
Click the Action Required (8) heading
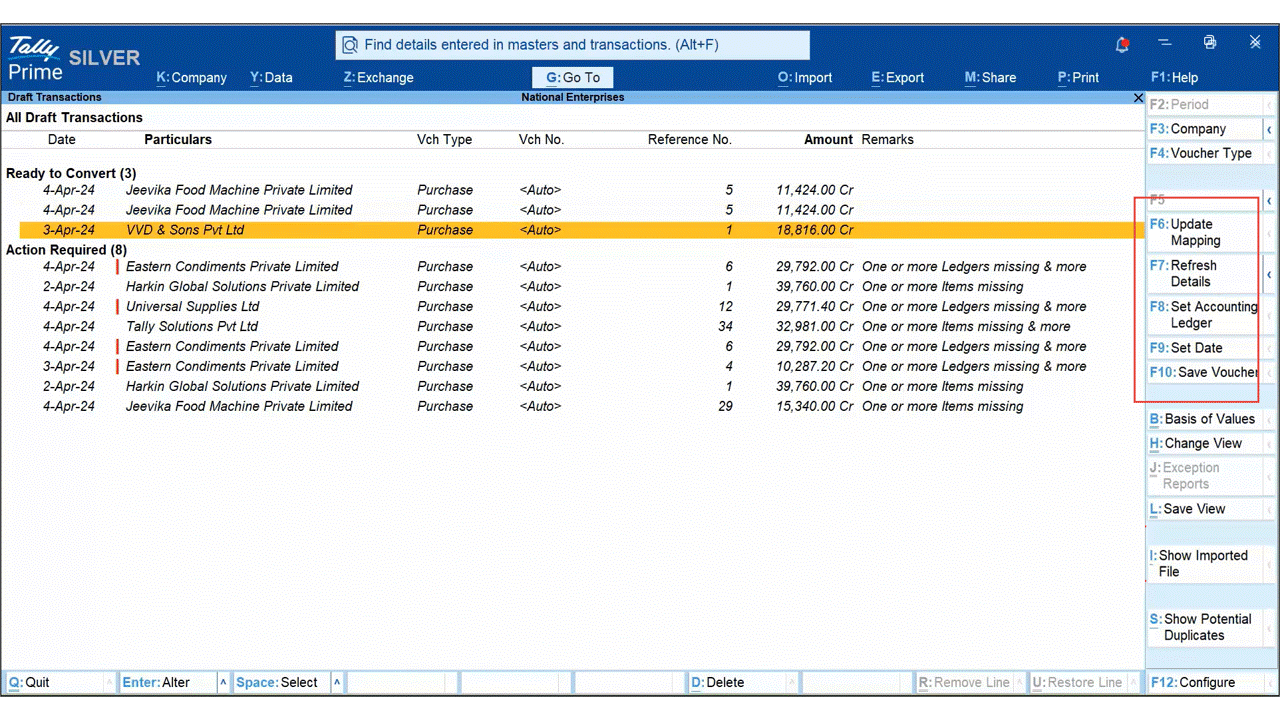point(67,250)
